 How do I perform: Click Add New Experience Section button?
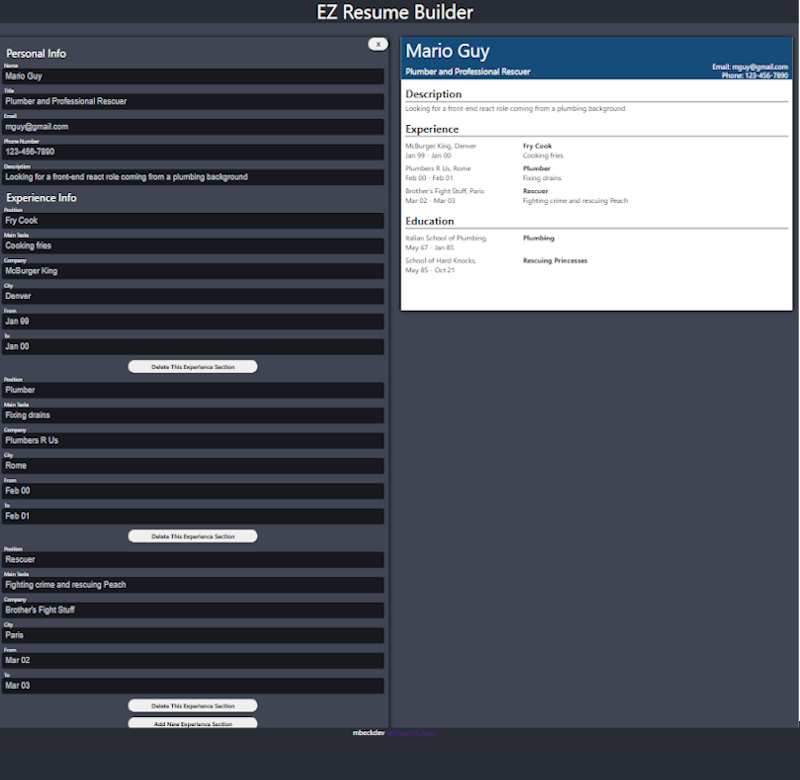pyautogui.click(x=193, y=723)
